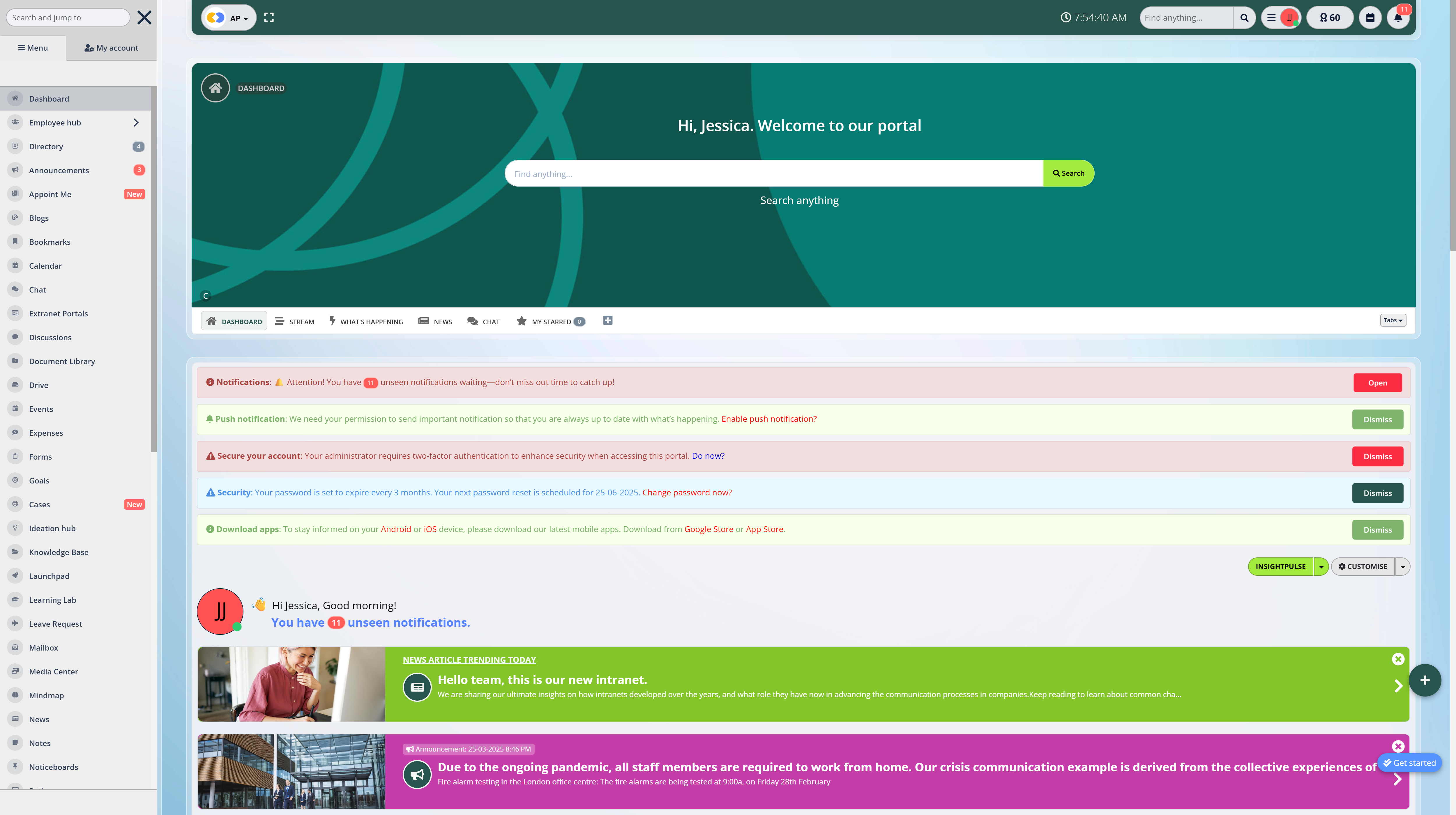Click the home icon beside DASHBOARD heading
The height and width of the screenshot is (815, 1456).
(215, 88)
